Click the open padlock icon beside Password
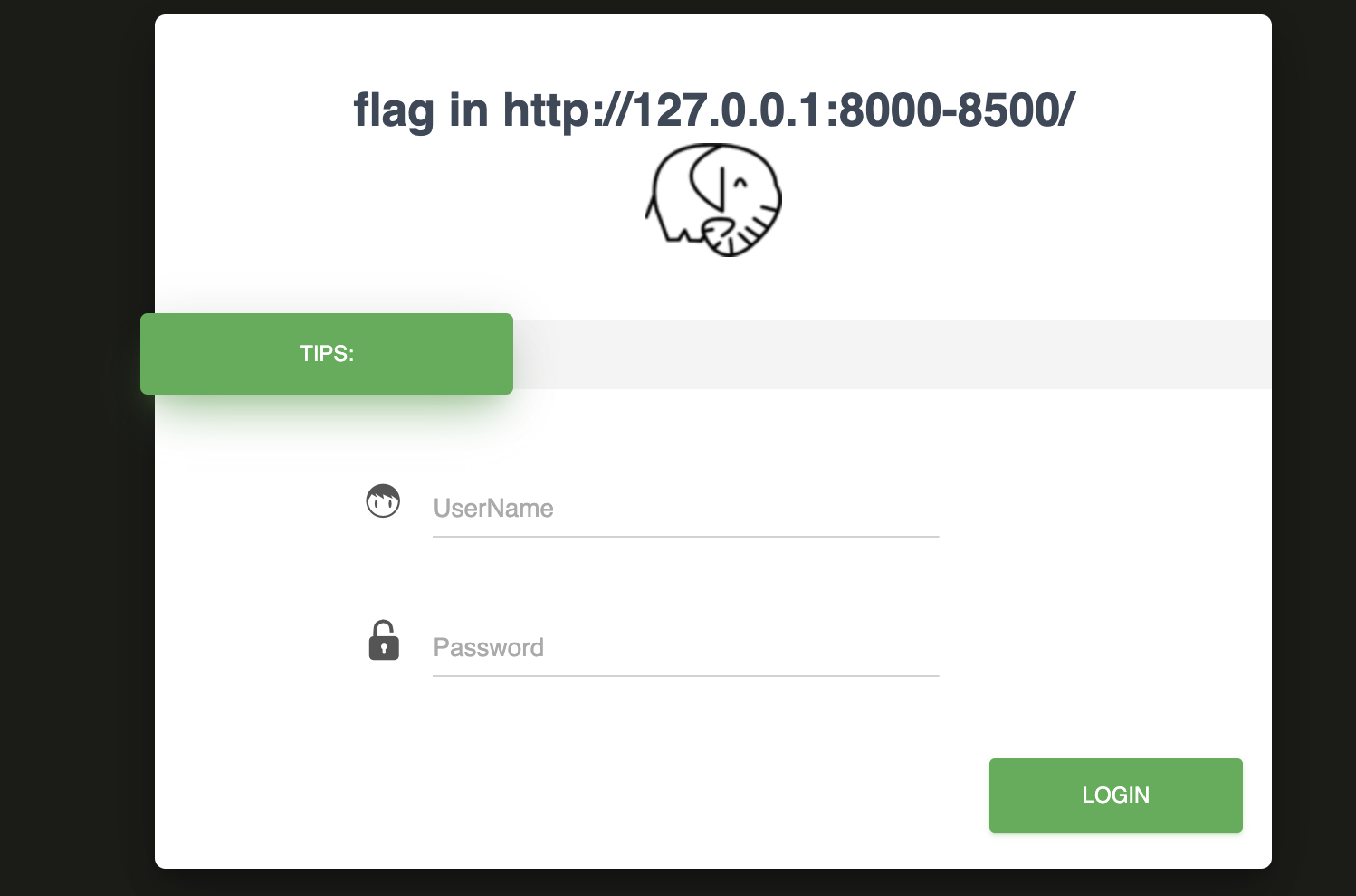This screenshot has width=1356, height=896. tap(384, 640)
